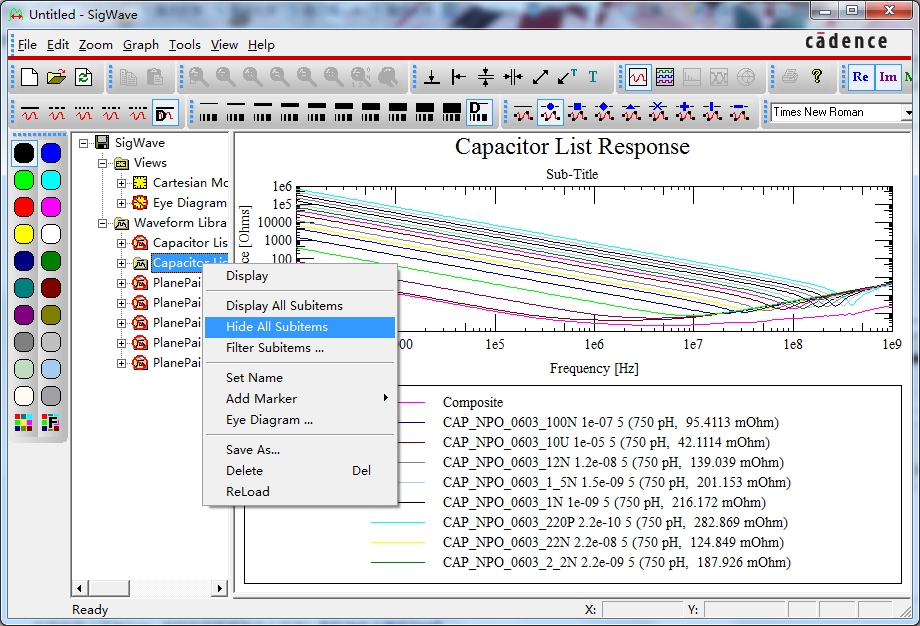
Task: Open the Times New Roman font dropdown
Action: pos(908,112)
